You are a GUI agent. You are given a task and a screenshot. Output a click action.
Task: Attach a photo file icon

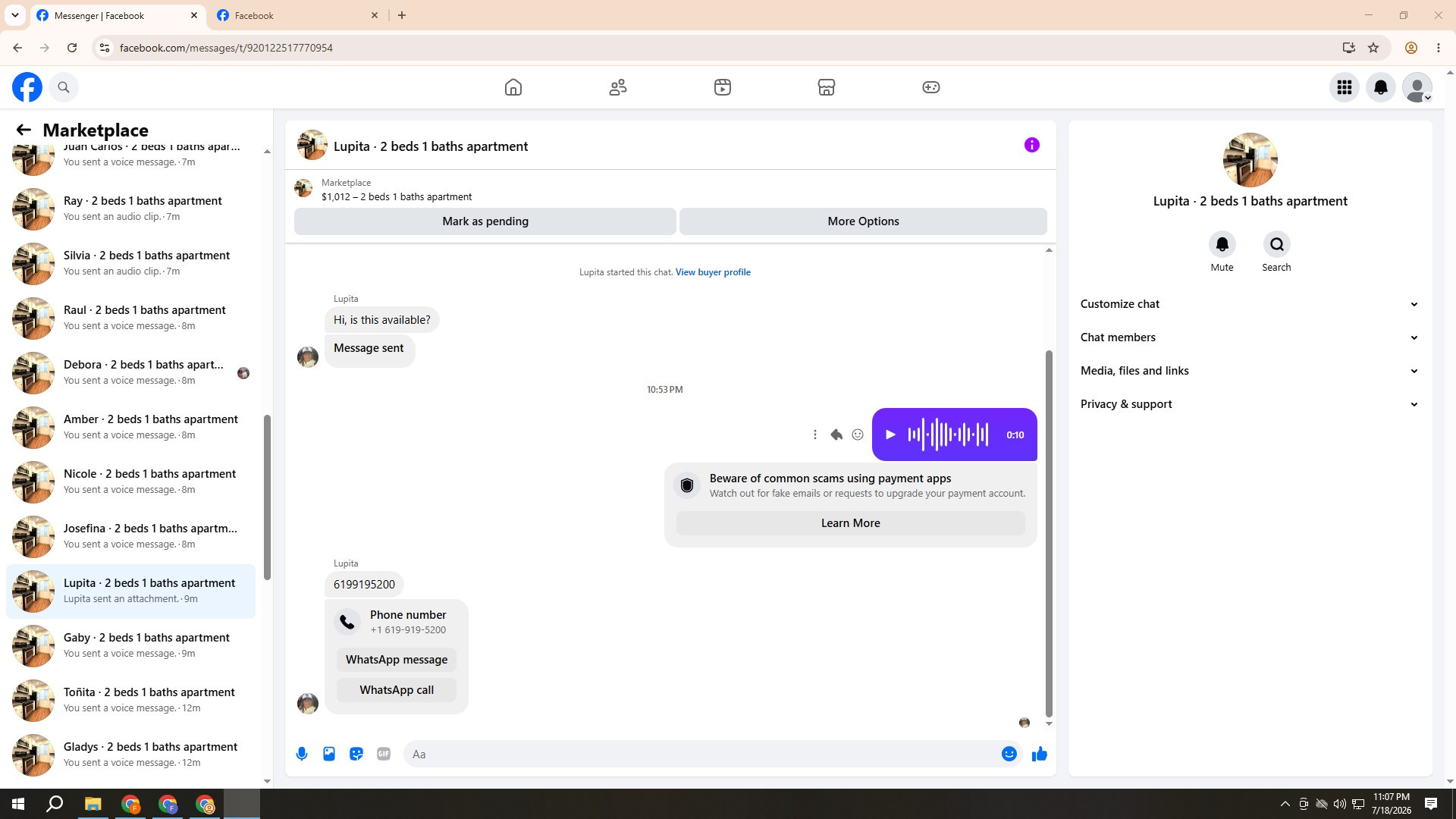(x=329, y=754)
